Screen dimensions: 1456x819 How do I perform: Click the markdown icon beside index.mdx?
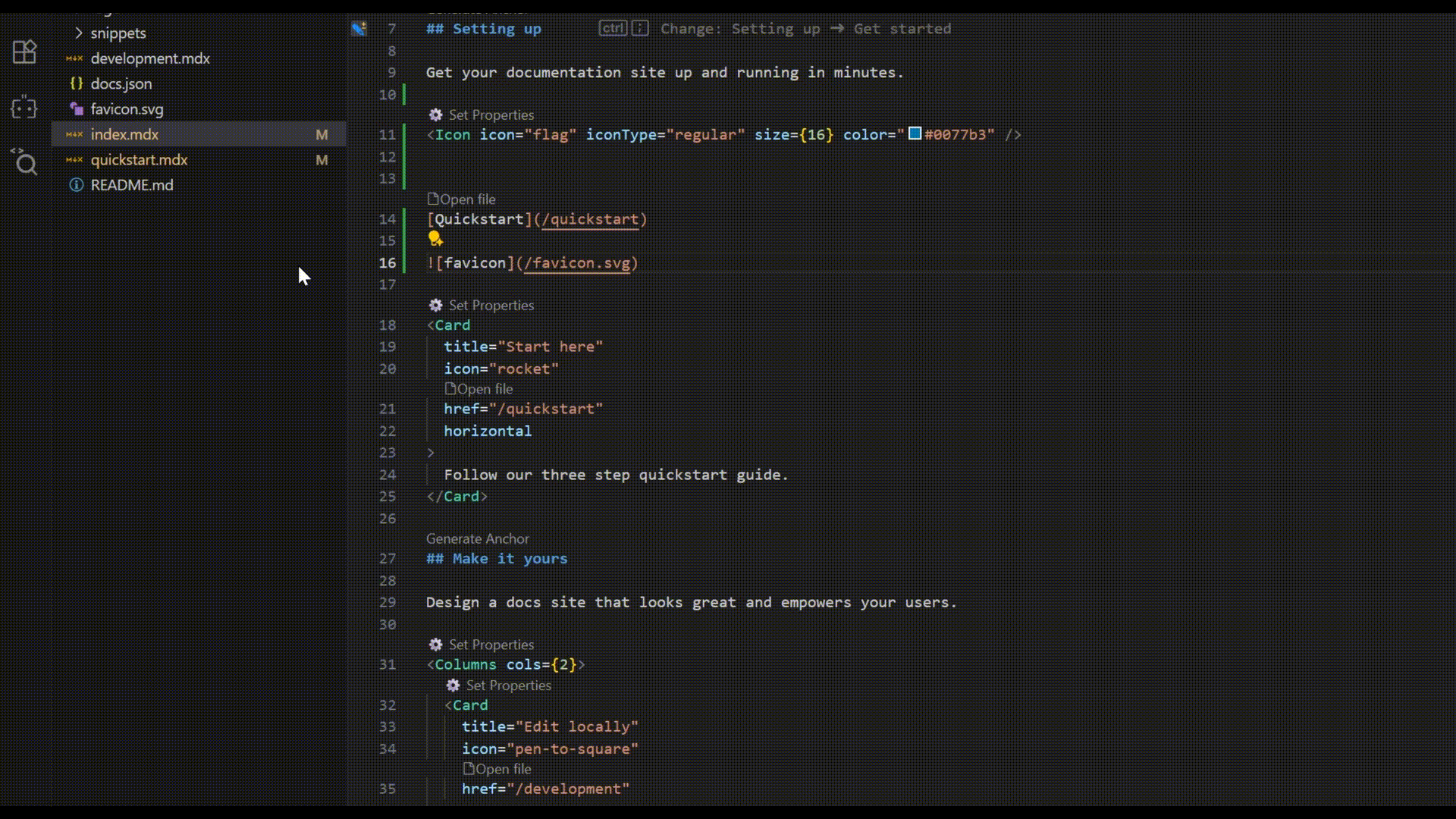click(x=74, y=134)
